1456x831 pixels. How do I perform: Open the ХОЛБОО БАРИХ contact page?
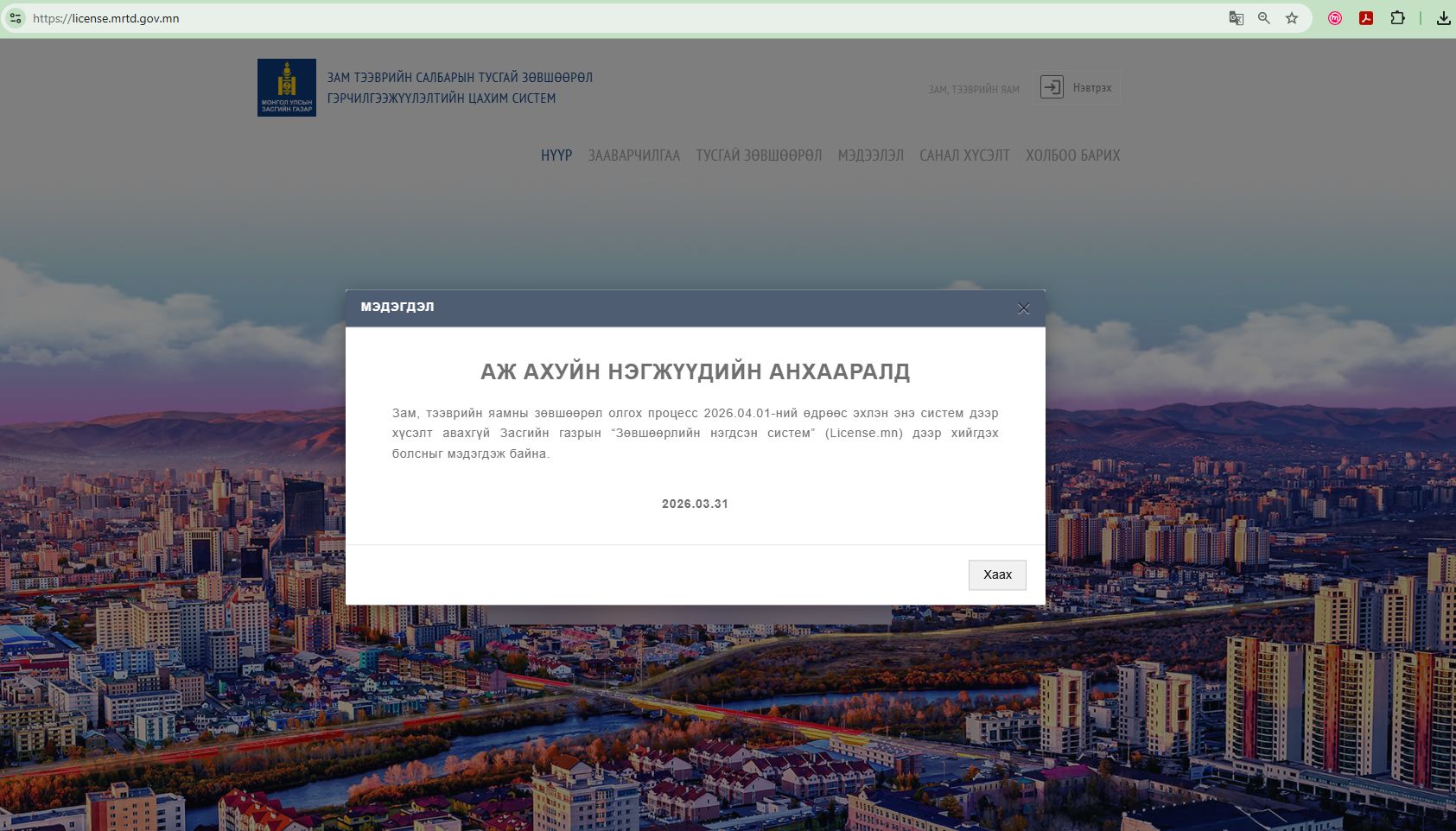[1072, 155]
